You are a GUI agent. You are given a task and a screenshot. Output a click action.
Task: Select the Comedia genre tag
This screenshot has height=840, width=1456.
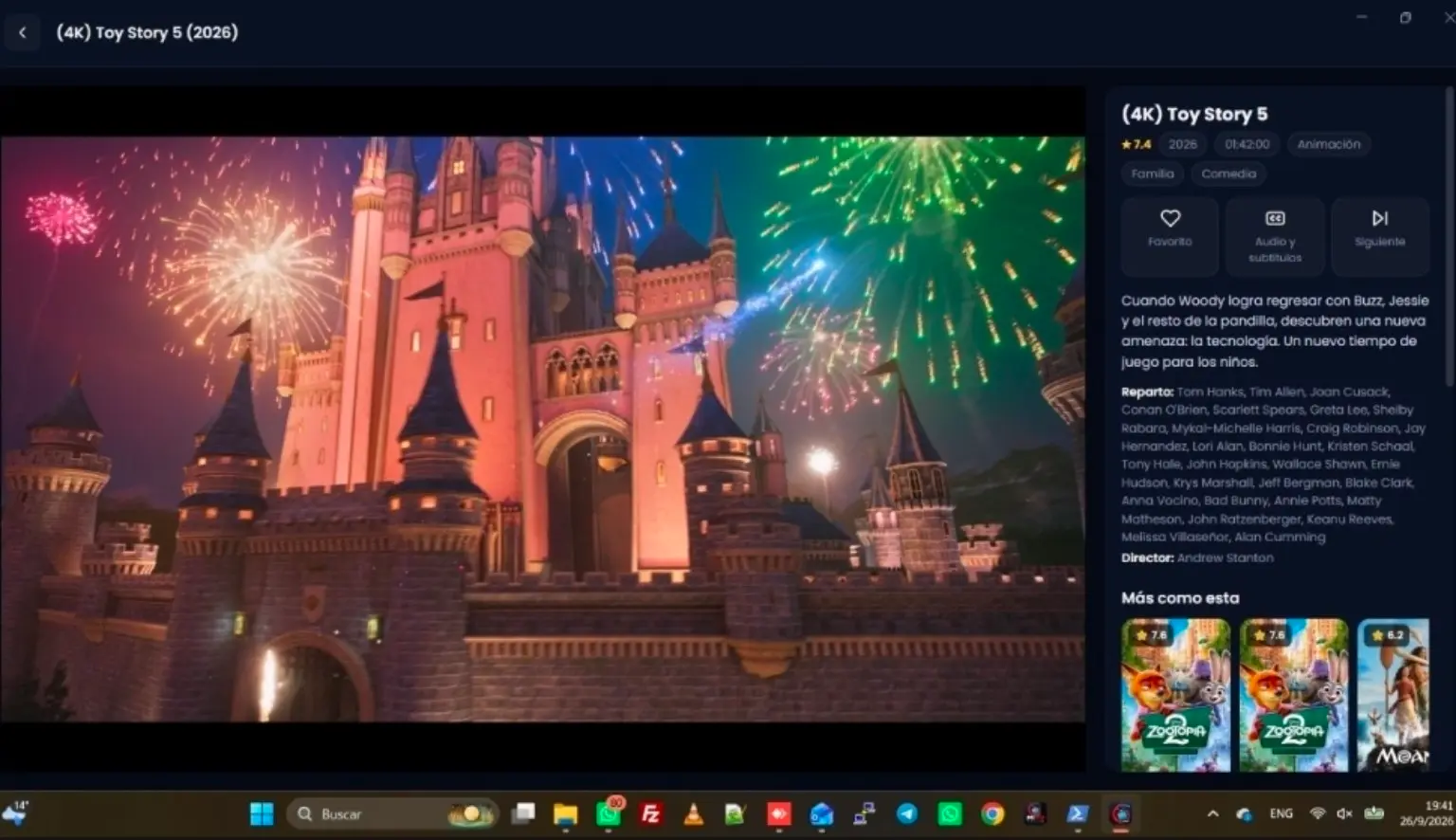(x=1228, y=173)
